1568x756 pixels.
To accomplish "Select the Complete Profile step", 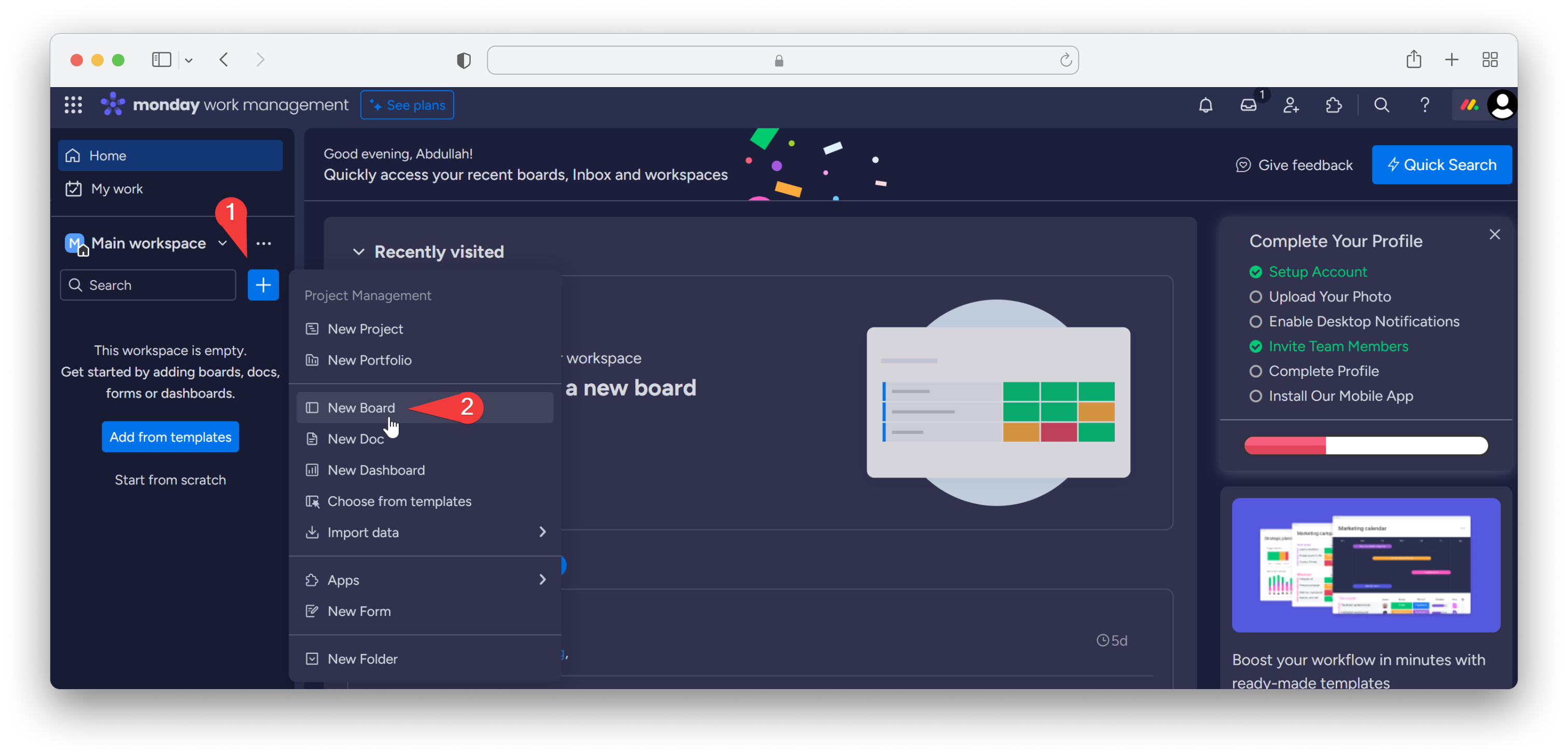I will coord(1313,371).
